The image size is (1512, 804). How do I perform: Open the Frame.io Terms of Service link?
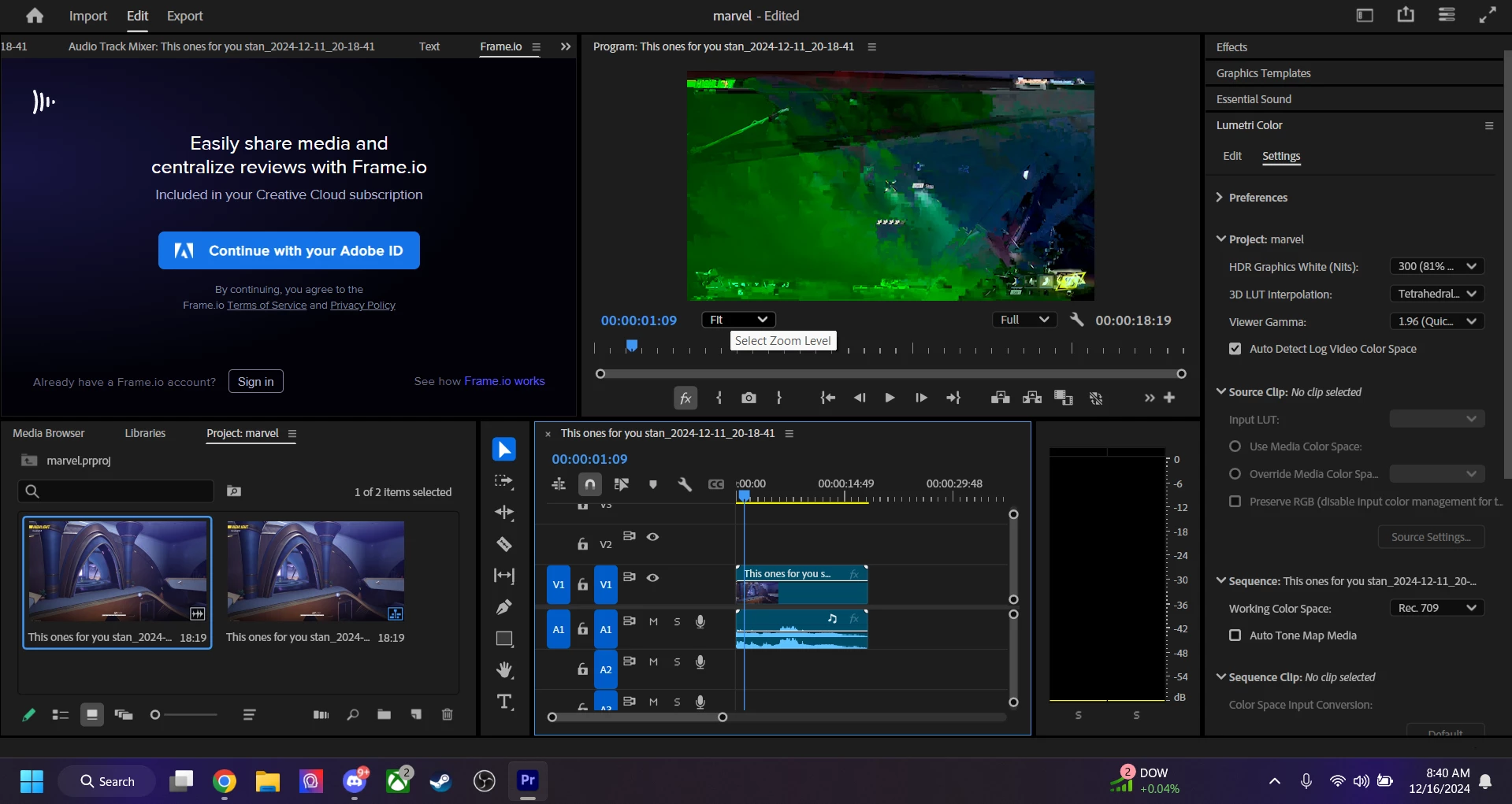point(266,306)
